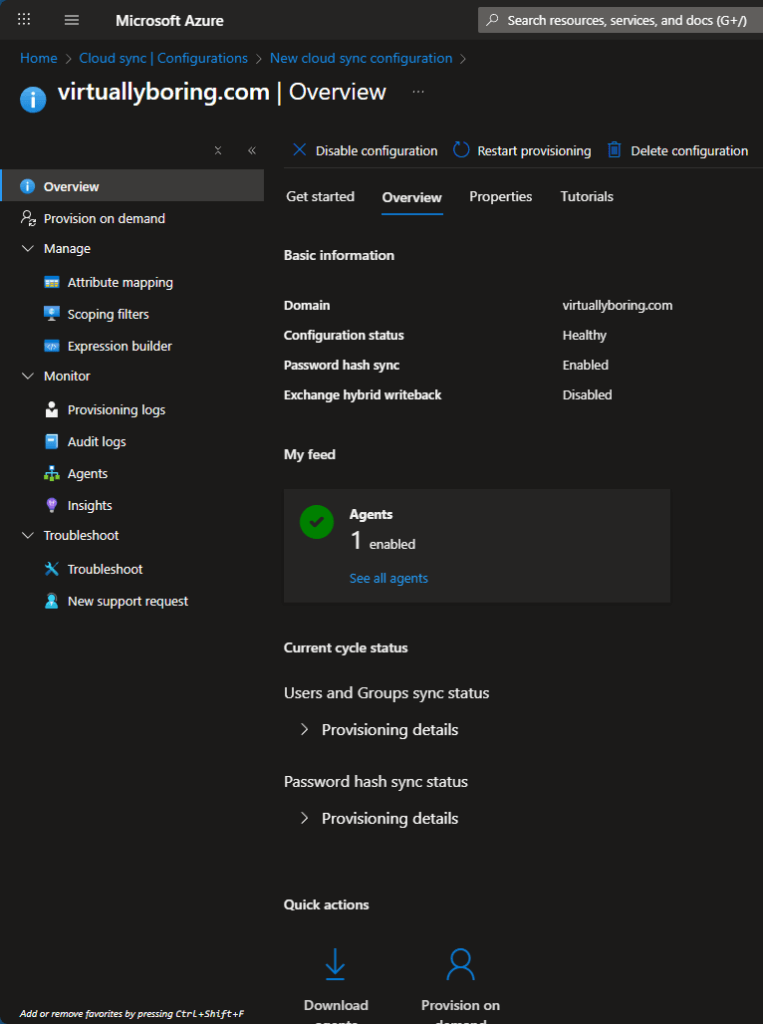Click the Troubleshoot wrench icon
763x1024 pixels.
[52, 569]
